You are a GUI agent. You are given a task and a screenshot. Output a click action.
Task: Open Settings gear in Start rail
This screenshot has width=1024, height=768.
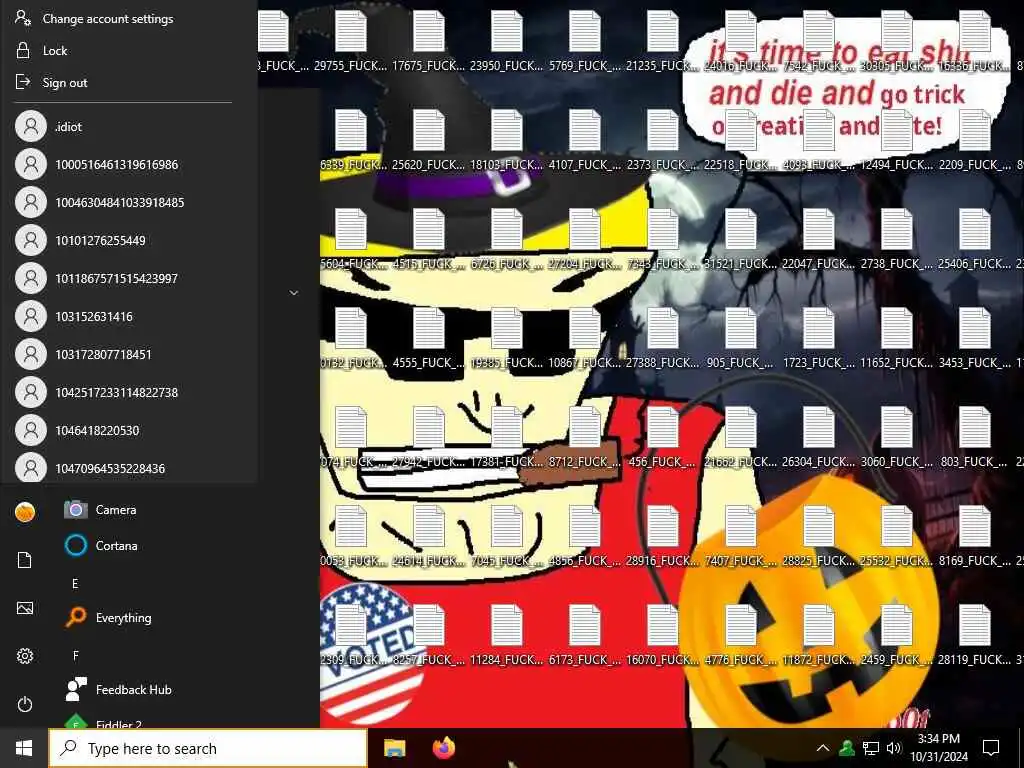click(x=25, y=656)
